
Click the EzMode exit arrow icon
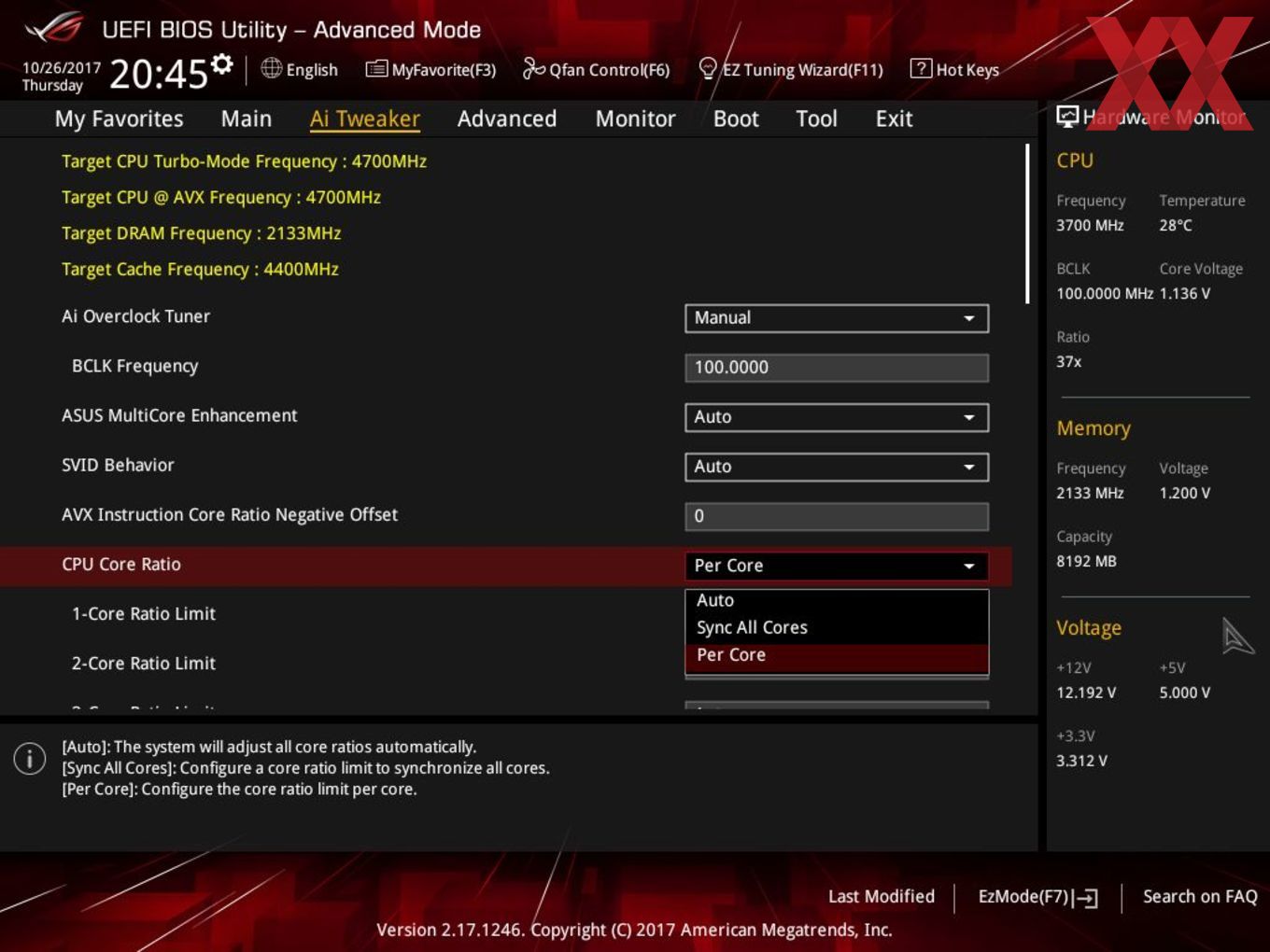coord(1085,898)
